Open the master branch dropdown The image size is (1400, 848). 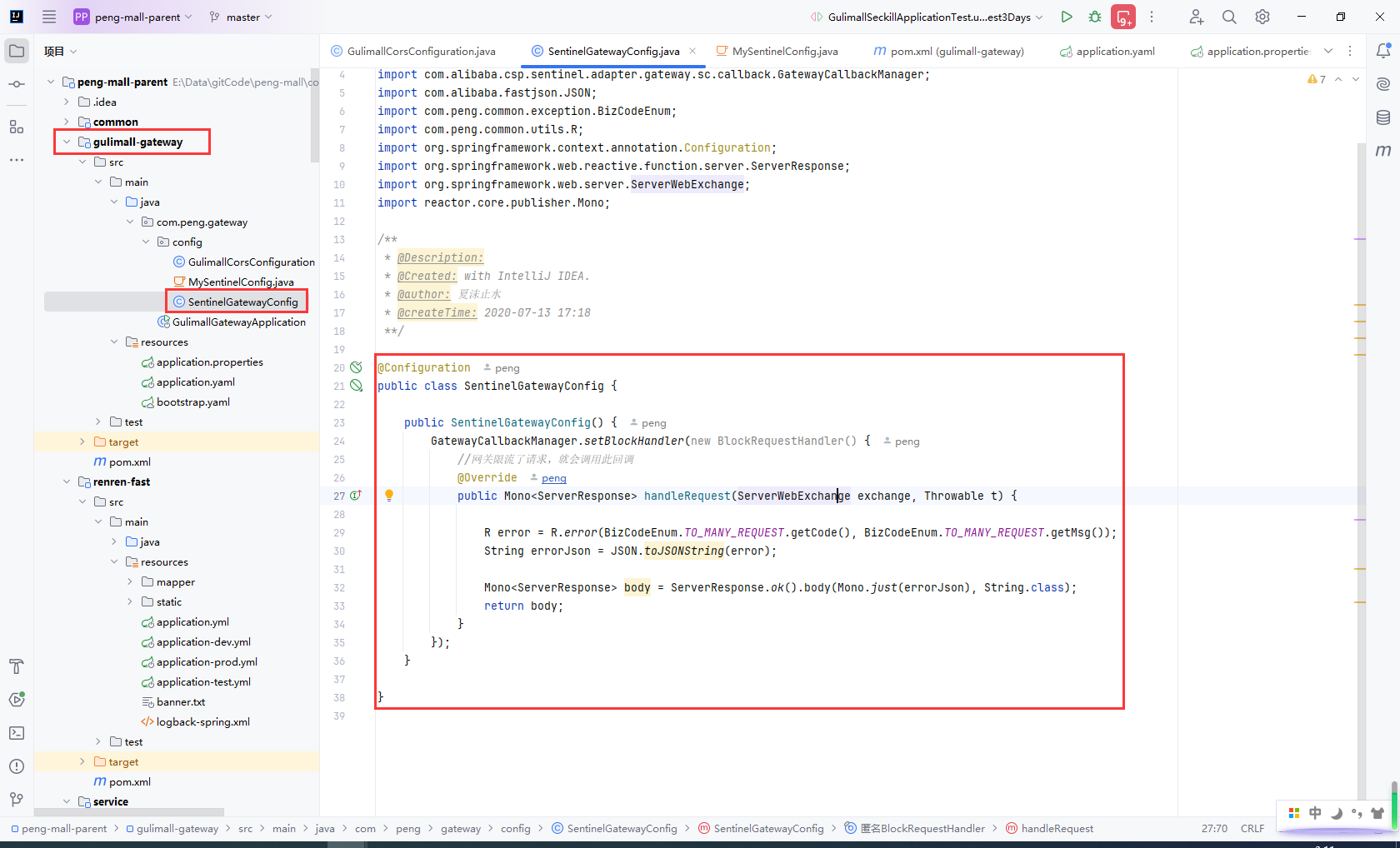(241, 17)
